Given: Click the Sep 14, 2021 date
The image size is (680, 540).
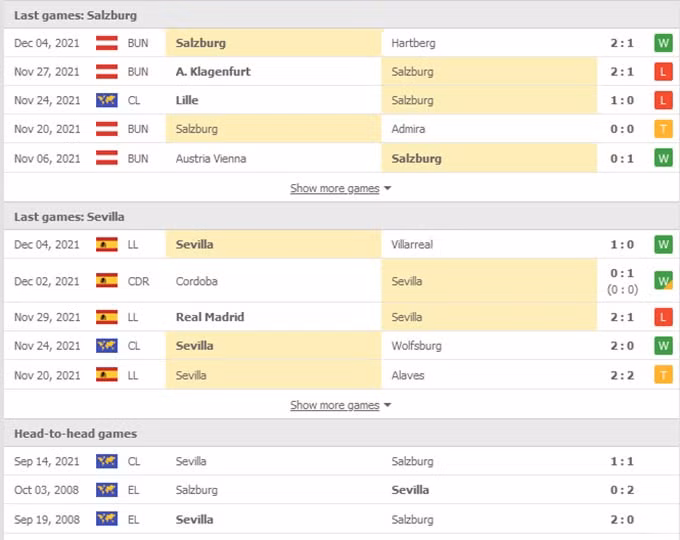Looking at the screenshot, I should [x=47, y=461].
